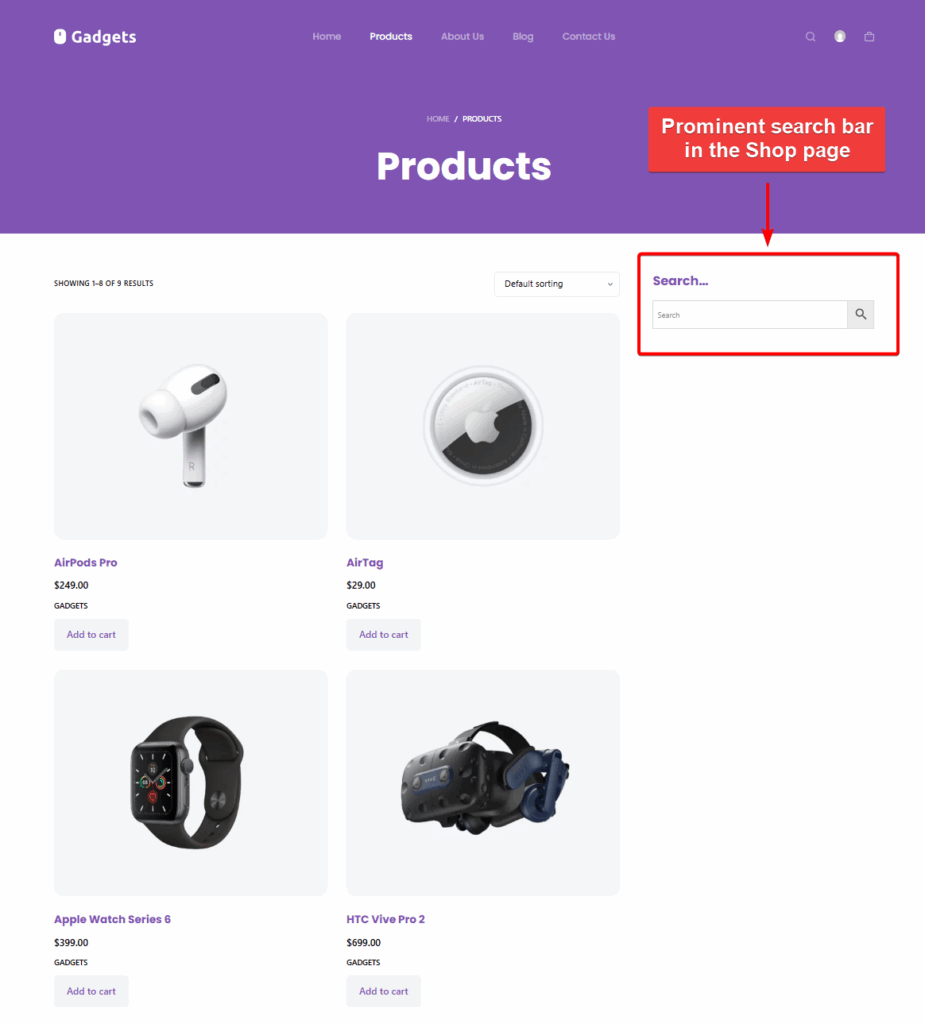
Task: Open the header search icon
Action: click(x=810, y=36)
